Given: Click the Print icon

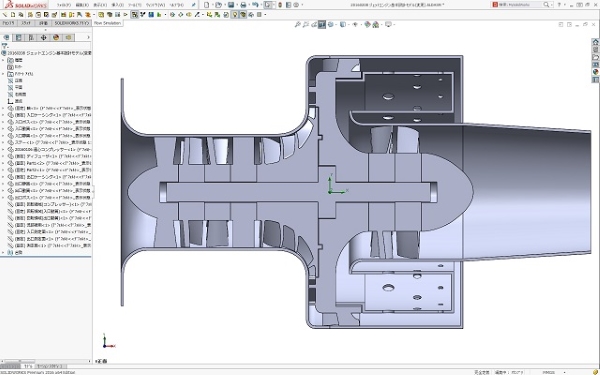Looking at the screenshot, I should [243, 5].
